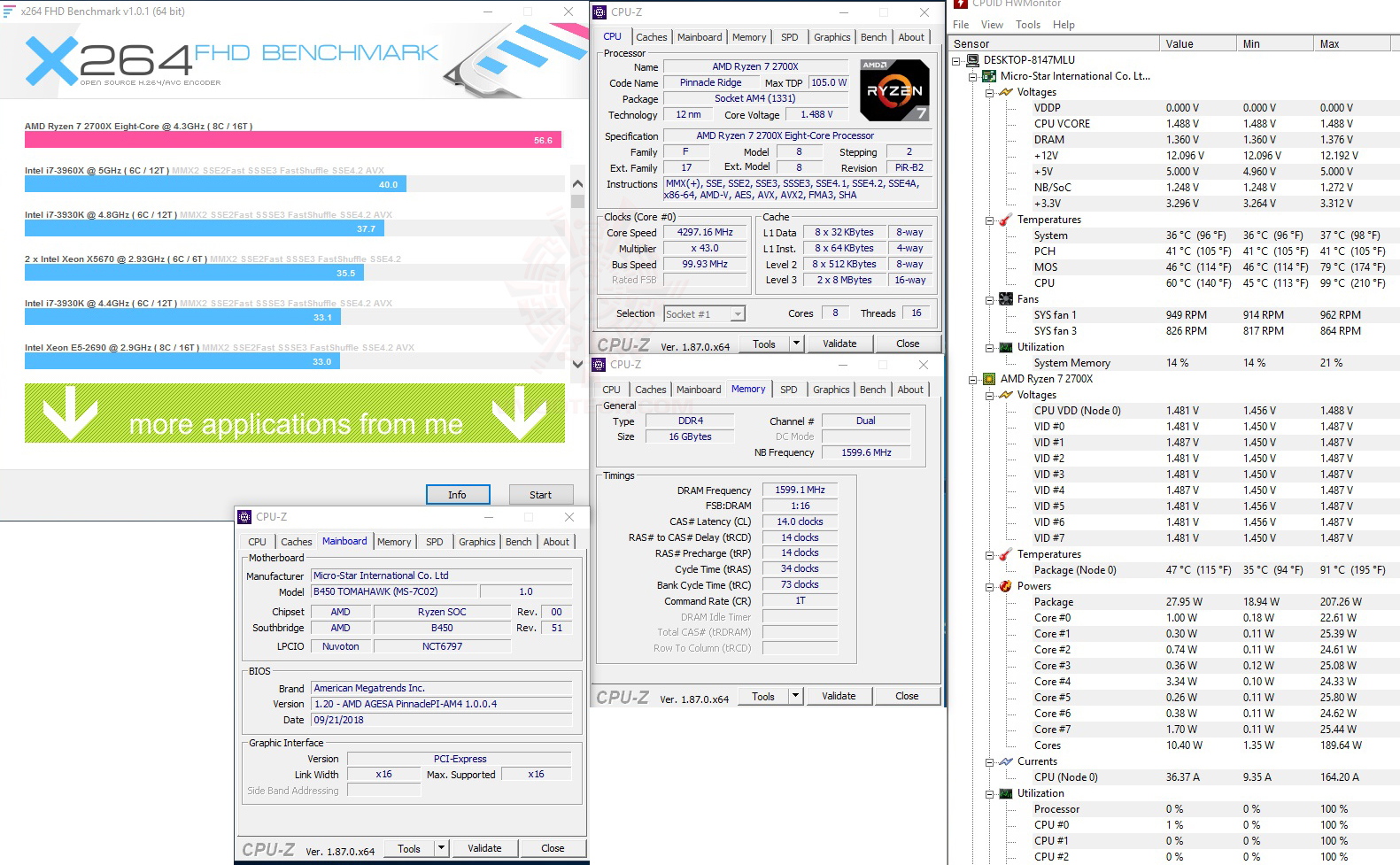Switch to Caches tab in top CPU-Z window
Viewport: 1400px width, 865px height.
pyautogui.click(x=652, y=37)
